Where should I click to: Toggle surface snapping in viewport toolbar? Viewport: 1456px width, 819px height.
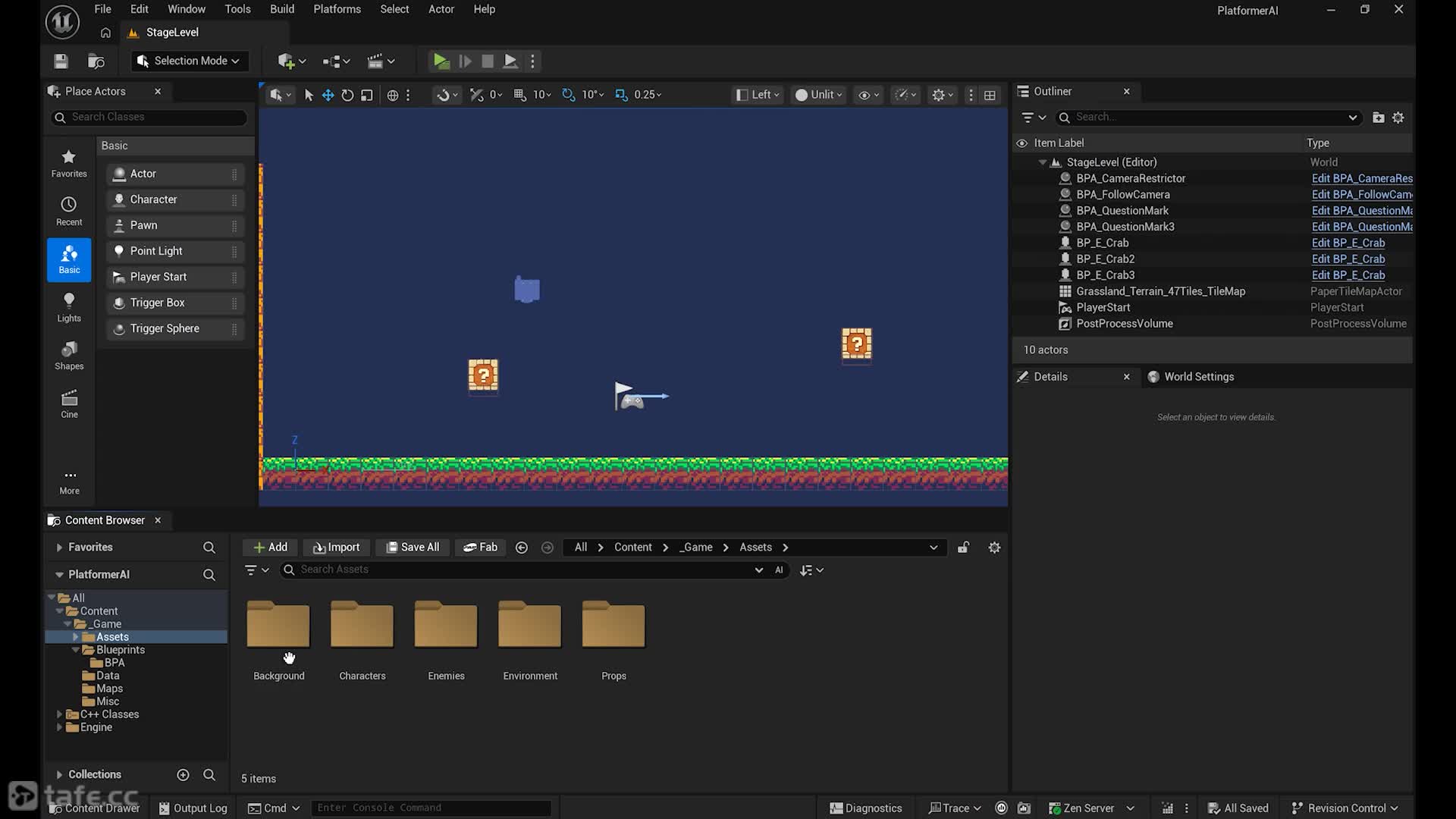444,95
